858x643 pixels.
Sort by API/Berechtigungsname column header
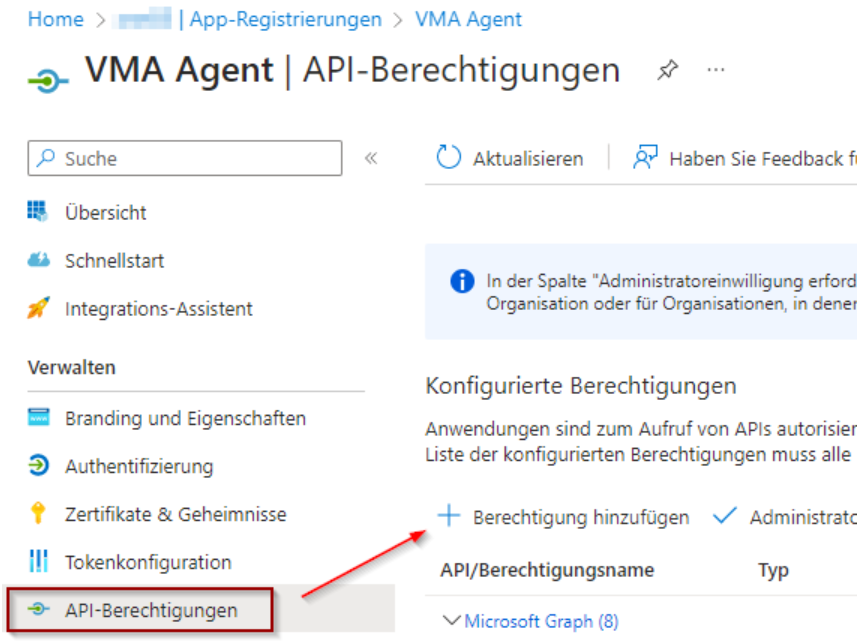pyautogui.click(x=547, y=570)
